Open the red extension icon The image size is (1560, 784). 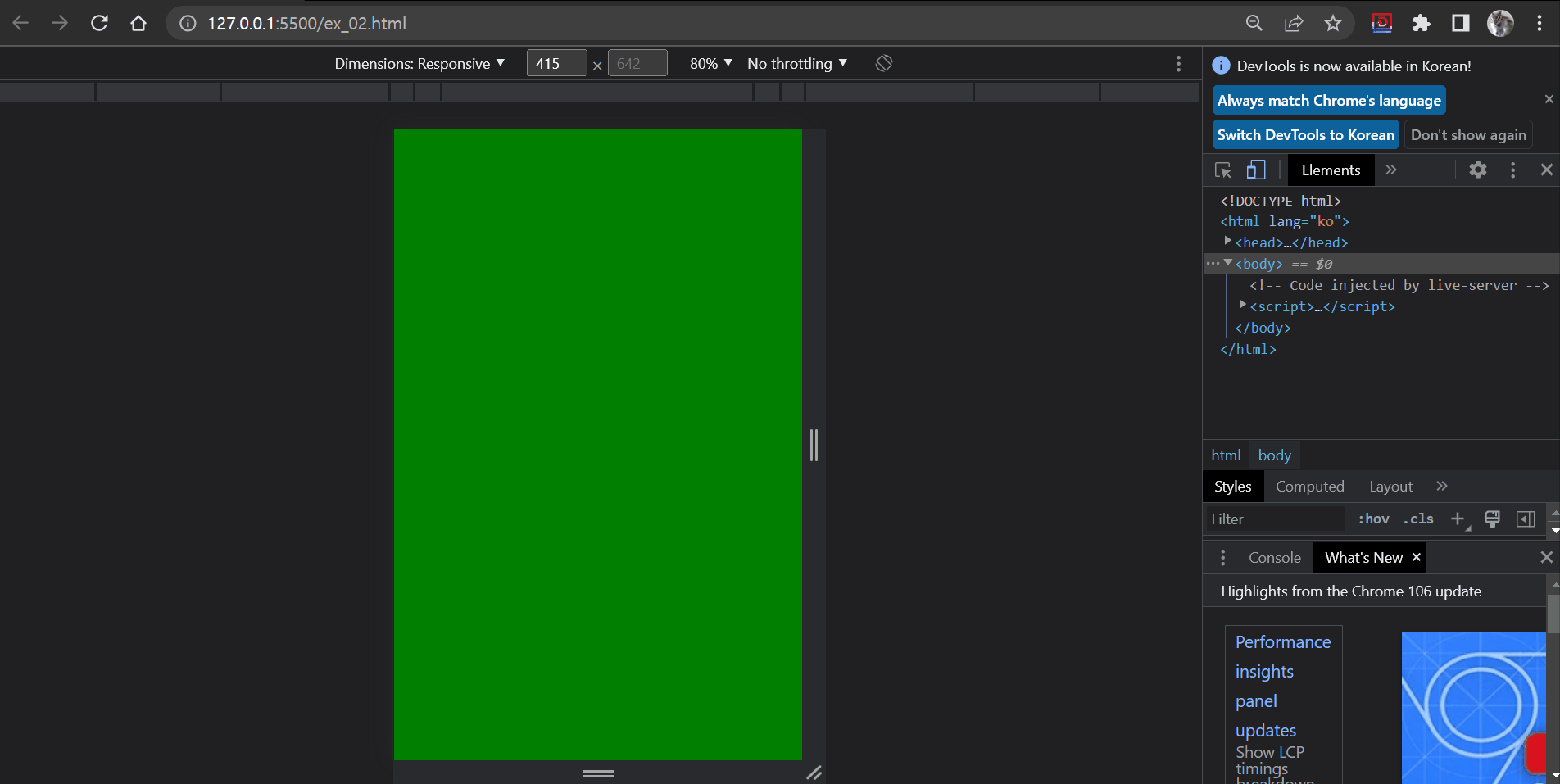pyautogui.click(x=1382, y=23)
